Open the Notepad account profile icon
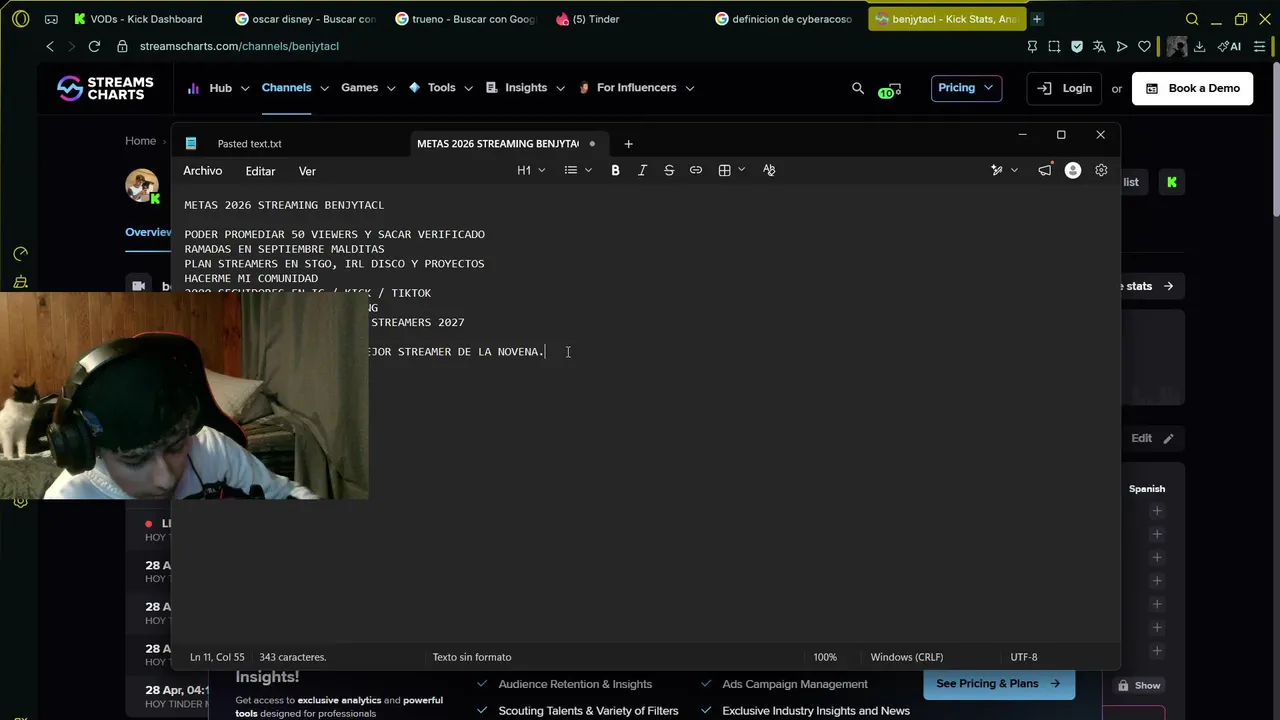Viewport: 1280px width, 720px height. pyautogui.click(x=1073, y=170)
